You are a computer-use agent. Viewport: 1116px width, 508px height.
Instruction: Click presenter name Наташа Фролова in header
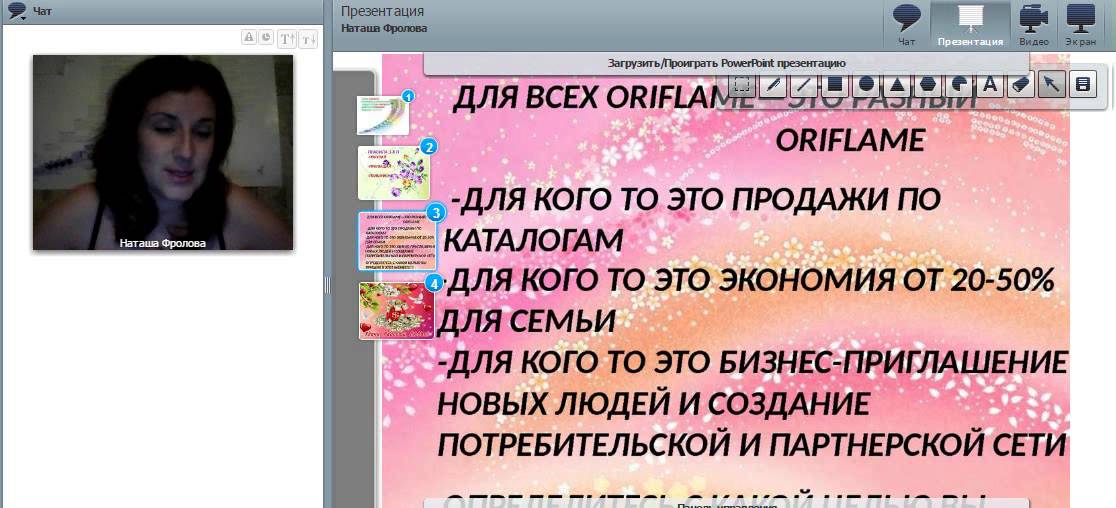coord(384,28)
